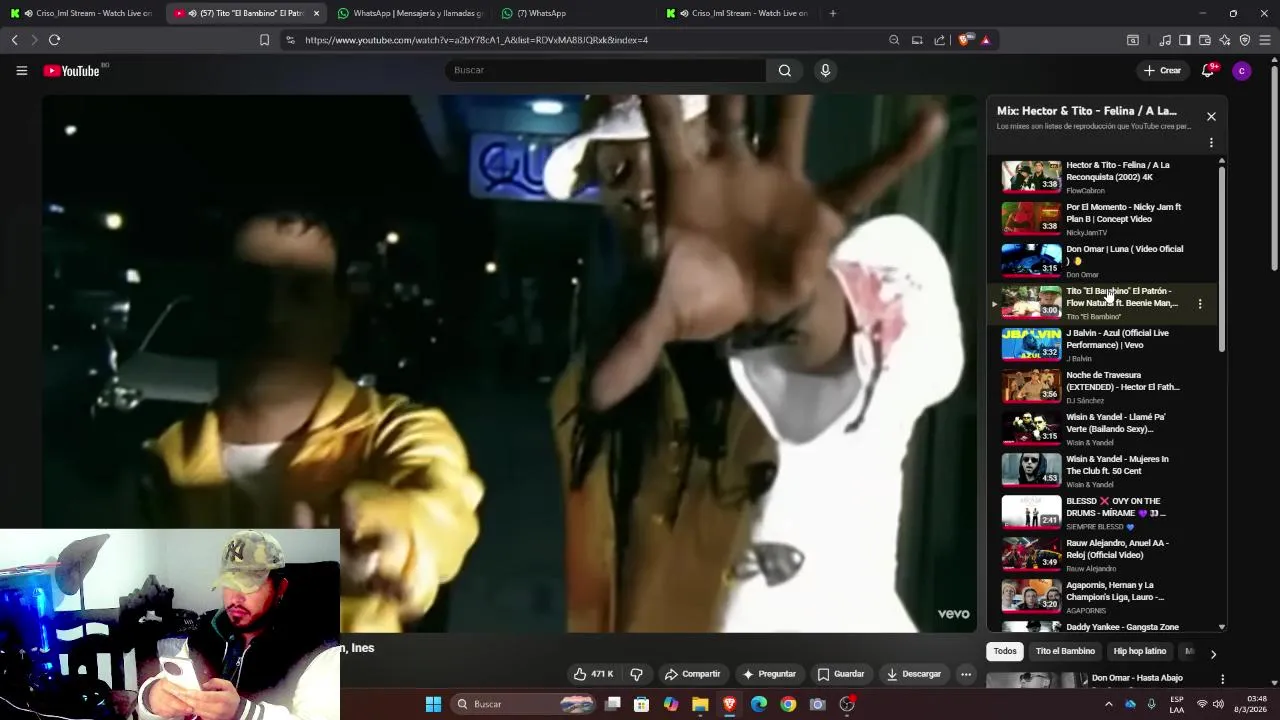Viewport: 1280px width, 720px height.
Task: Play Por El Momento Nicky Jam video
Action: pyautogui.click(x=1031, y=219)
